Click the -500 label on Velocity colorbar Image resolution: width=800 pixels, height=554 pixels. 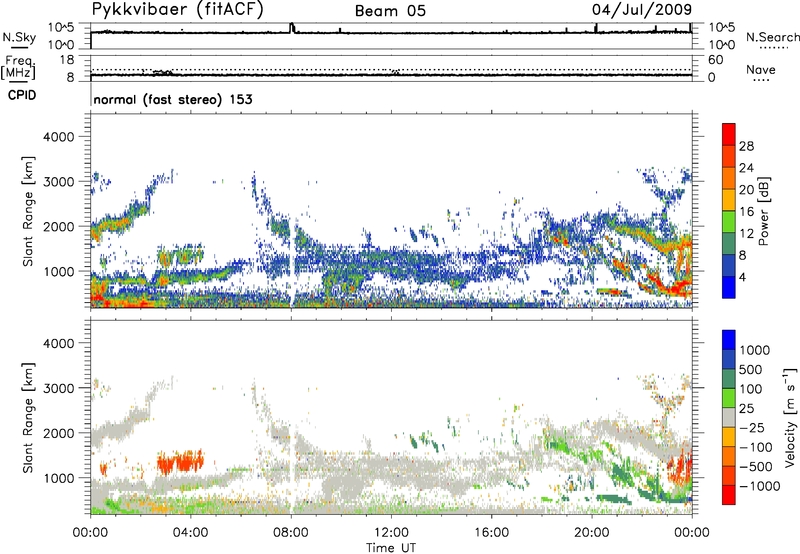pos(756,467)
